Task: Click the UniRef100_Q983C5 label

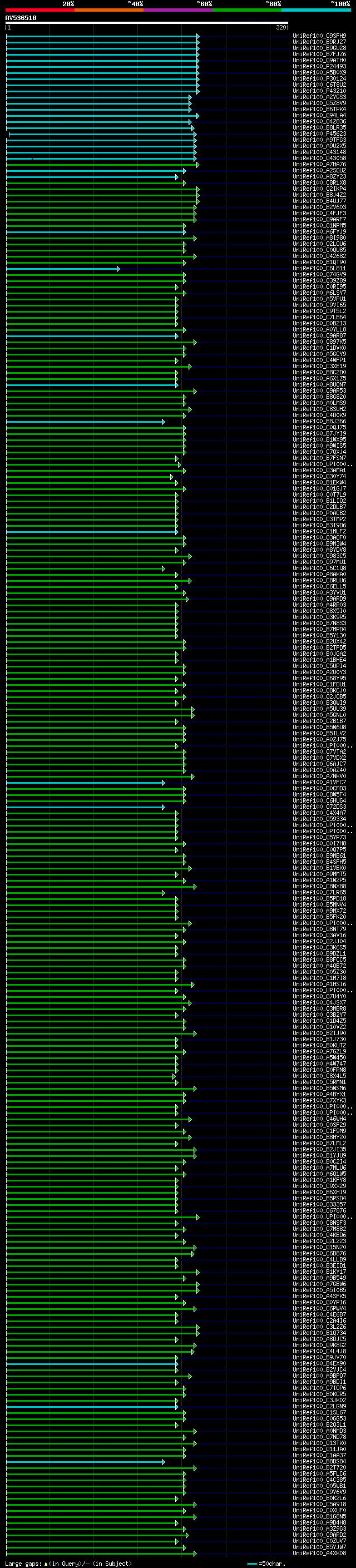Action: [319, 556]
